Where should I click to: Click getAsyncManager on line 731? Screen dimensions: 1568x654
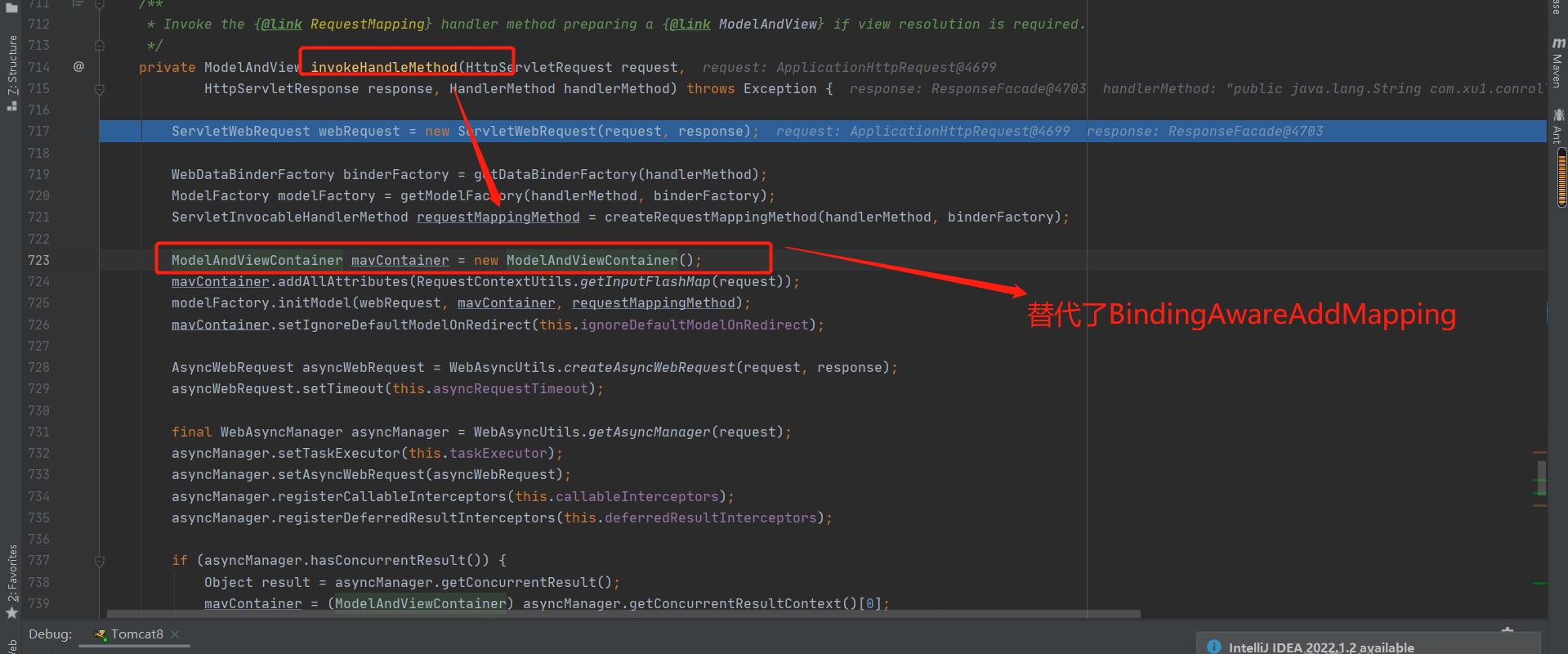649,432
